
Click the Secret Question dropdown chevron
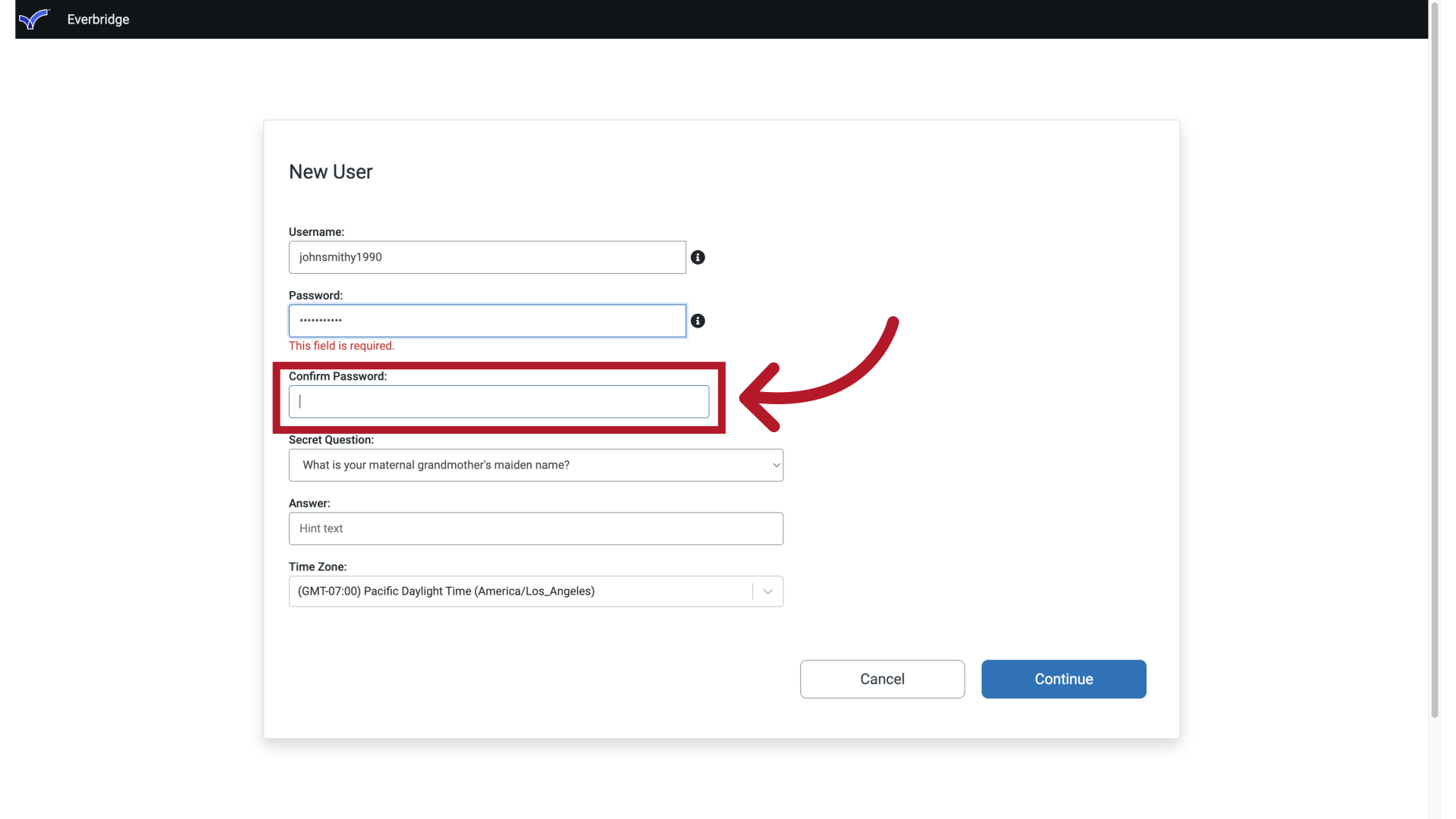pos(776,464)
